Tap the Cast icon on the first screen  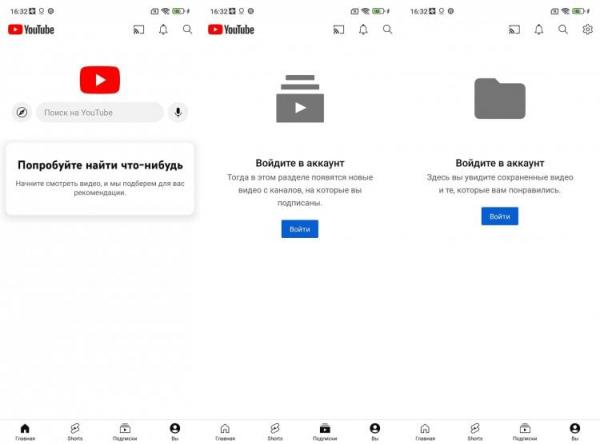(139, 29)
